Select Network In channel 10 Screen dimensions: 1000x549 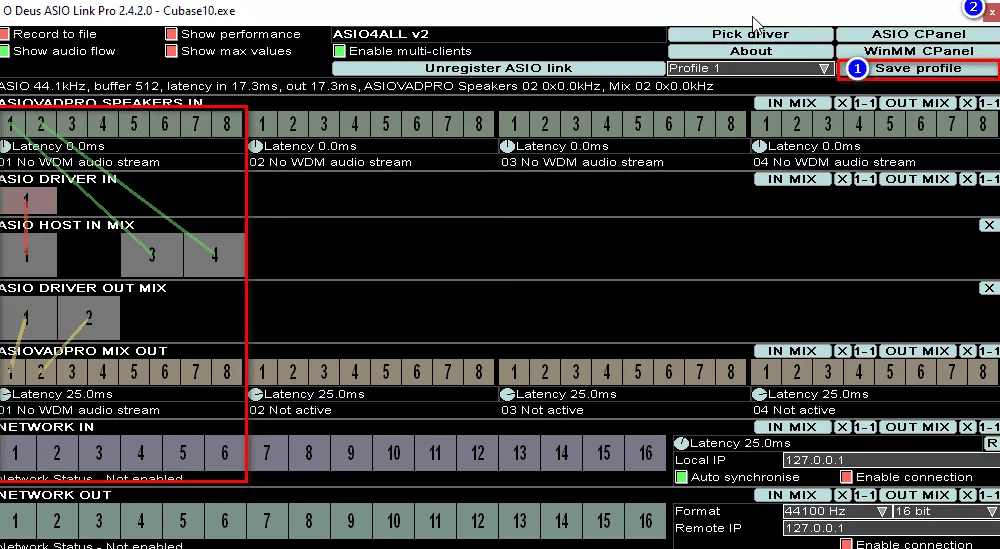coord(393,453)
